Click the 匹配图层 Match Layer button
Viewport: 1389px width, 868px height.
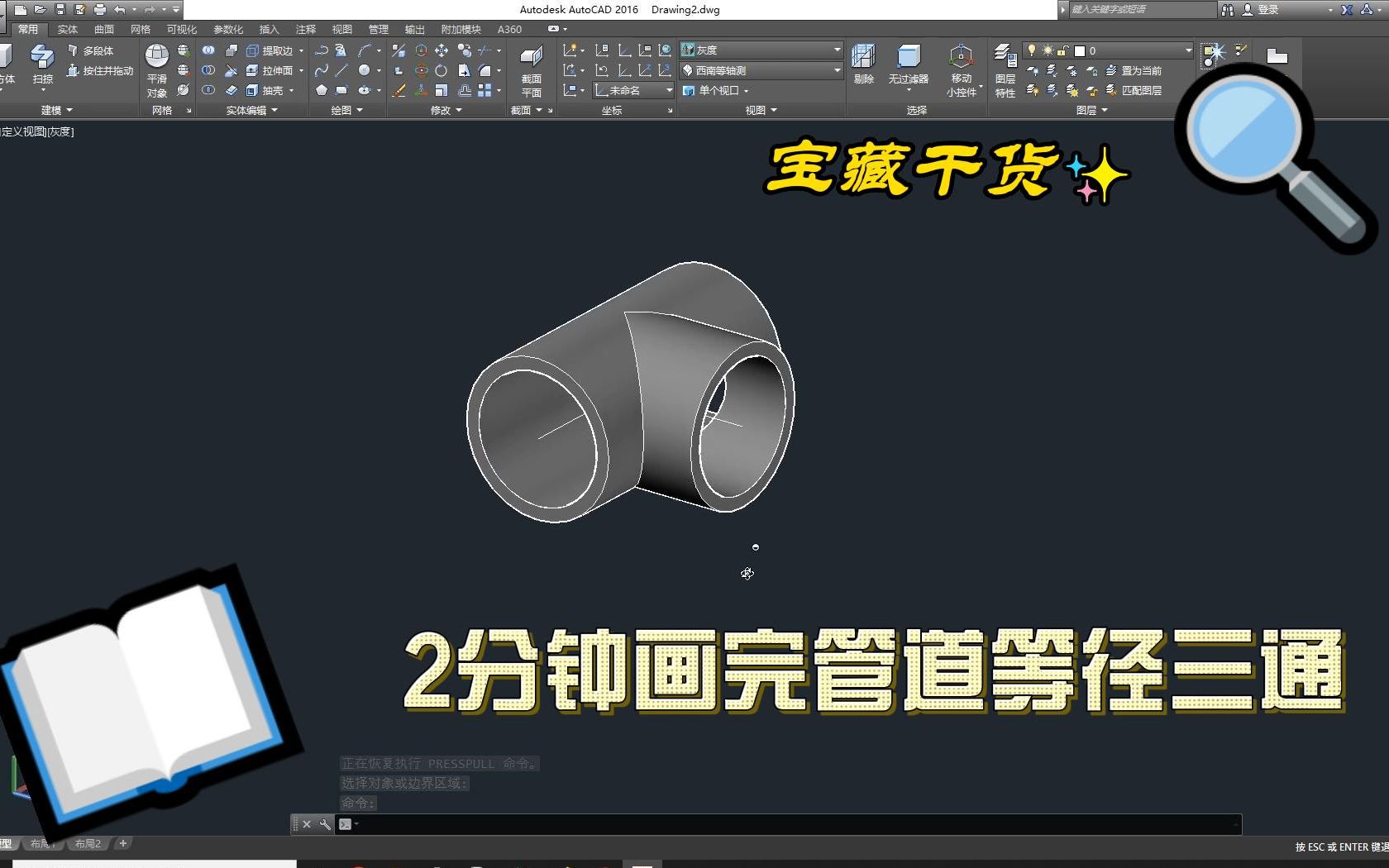[1143, 91]
